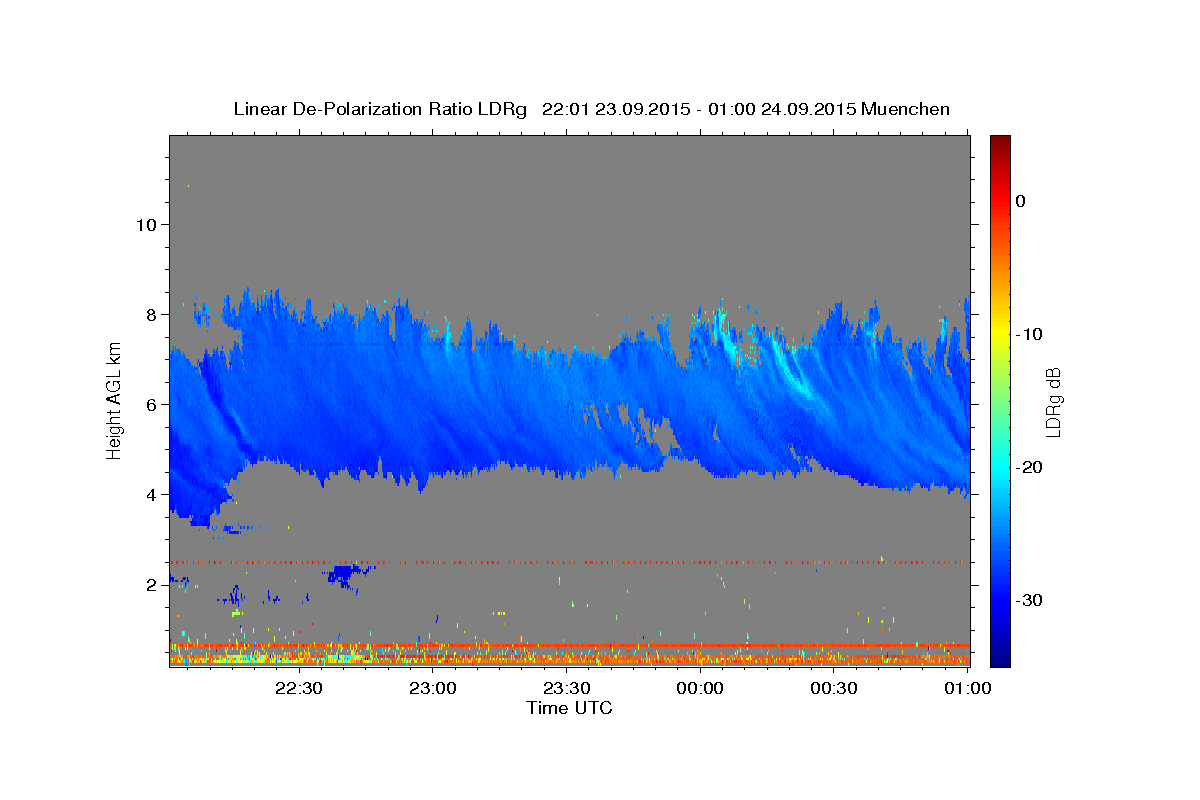This screenshot has width=1200, height=800.
Task: Click the height axis label '2'
Action: tap(150, 585)
